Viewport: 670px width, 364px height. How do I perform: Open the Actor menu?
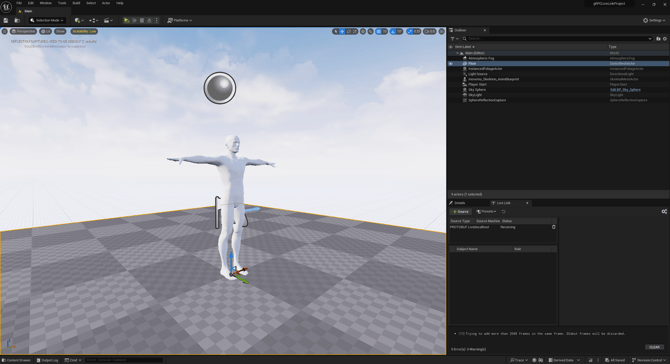[x=106, y=3]
